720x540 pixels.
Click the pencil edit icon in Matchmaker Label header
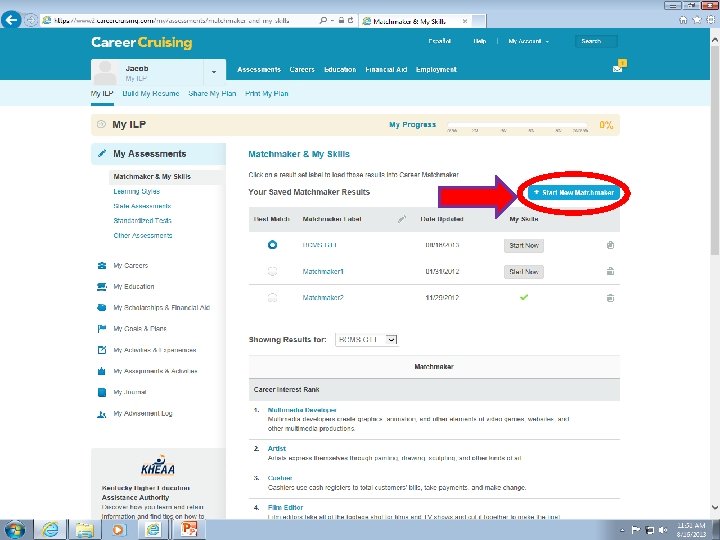click(x=402, y=219)
